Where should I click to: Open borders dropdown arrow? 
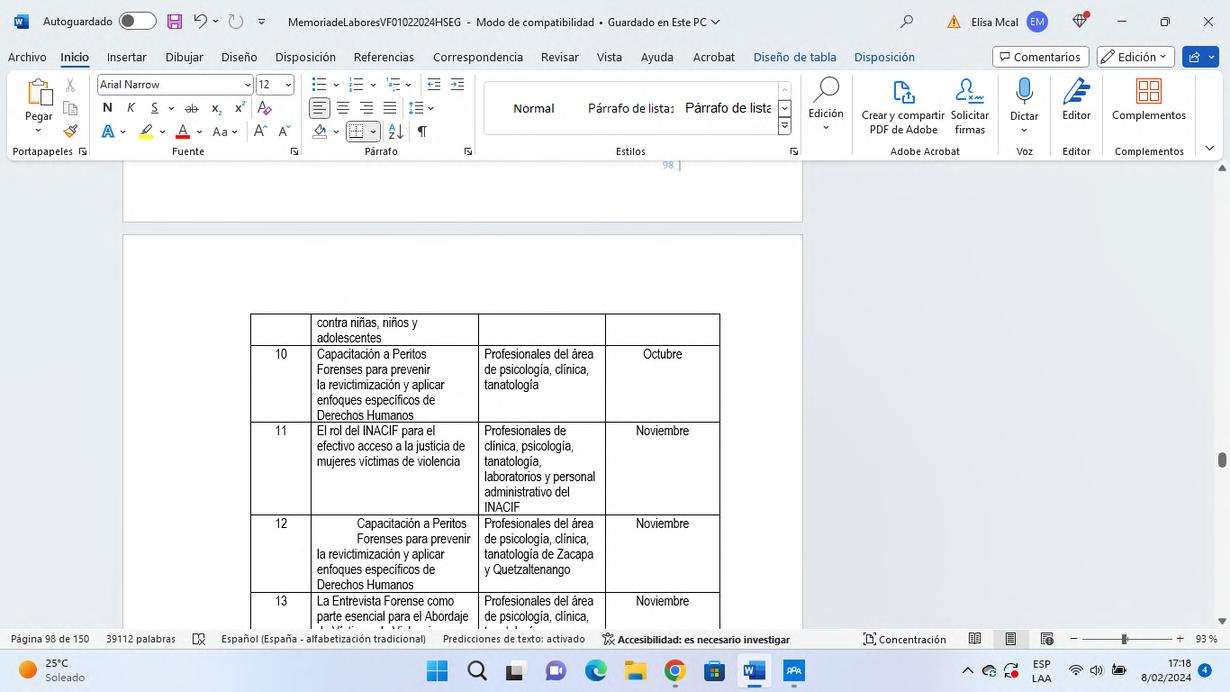point(373,132)
